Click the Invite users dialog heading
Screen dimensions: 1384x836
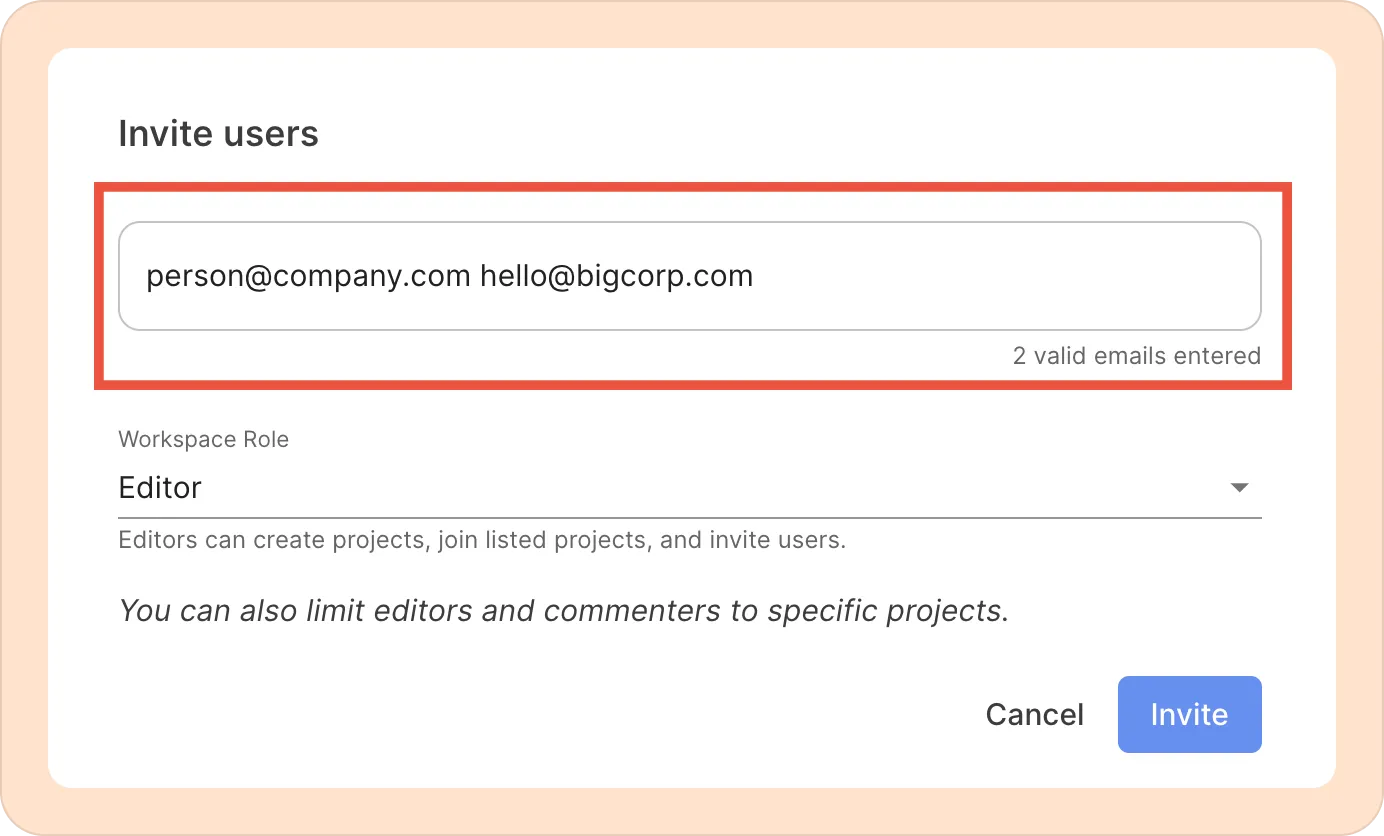tap(218, 134)
